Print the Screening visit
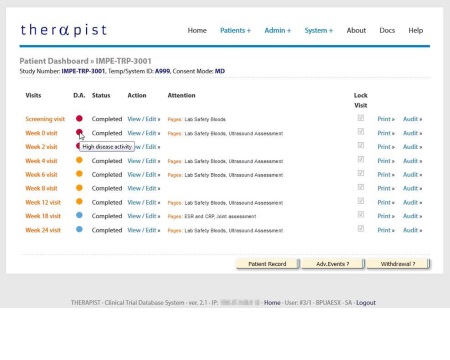 pyautogui.click(x=386, y=119)
